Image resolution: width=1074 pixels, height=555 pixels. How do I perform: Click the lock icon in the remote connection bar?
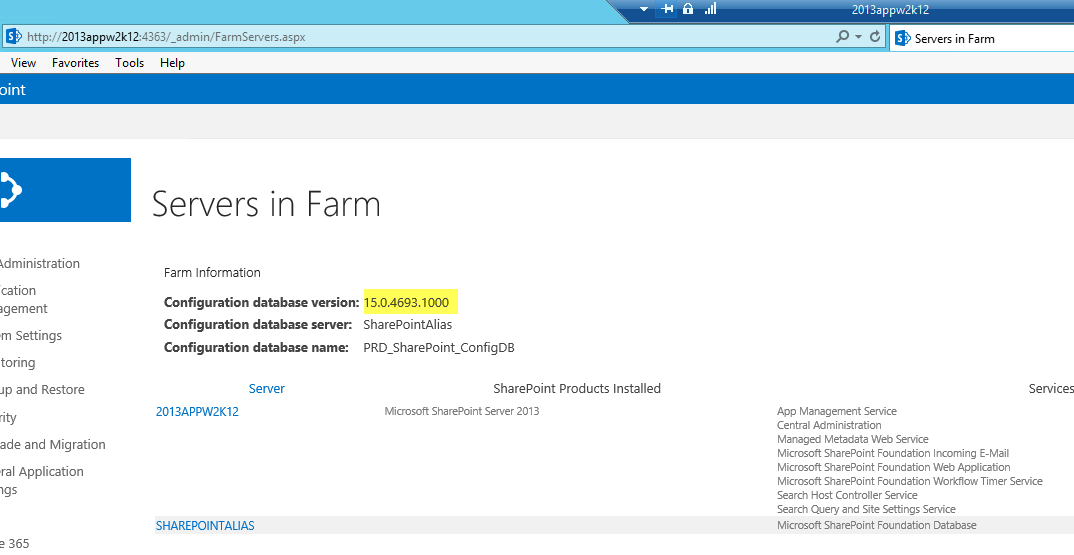pyautogui.click(x=688, y=9)
